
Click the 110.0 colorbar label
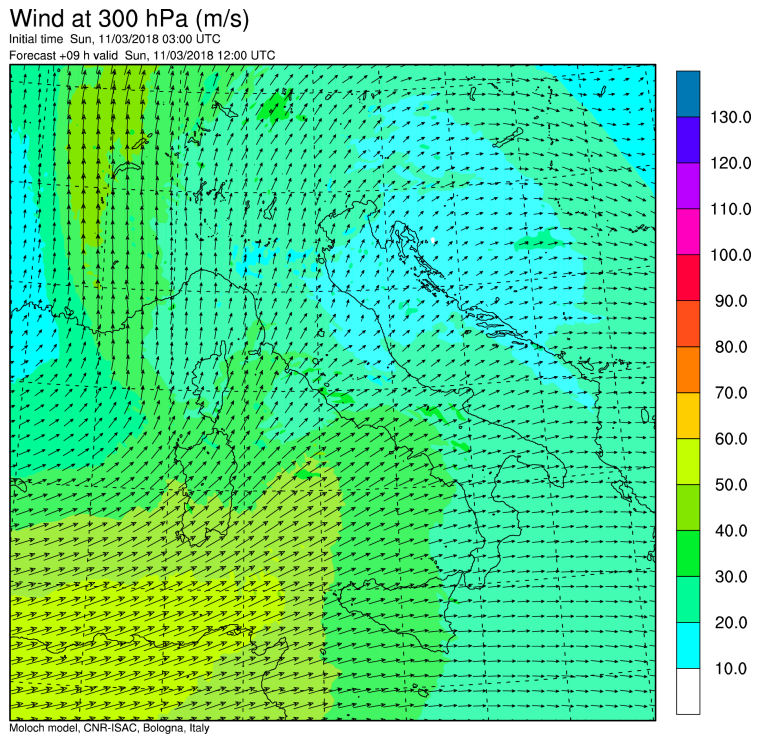pyautogui.click(x=730, y=209)
